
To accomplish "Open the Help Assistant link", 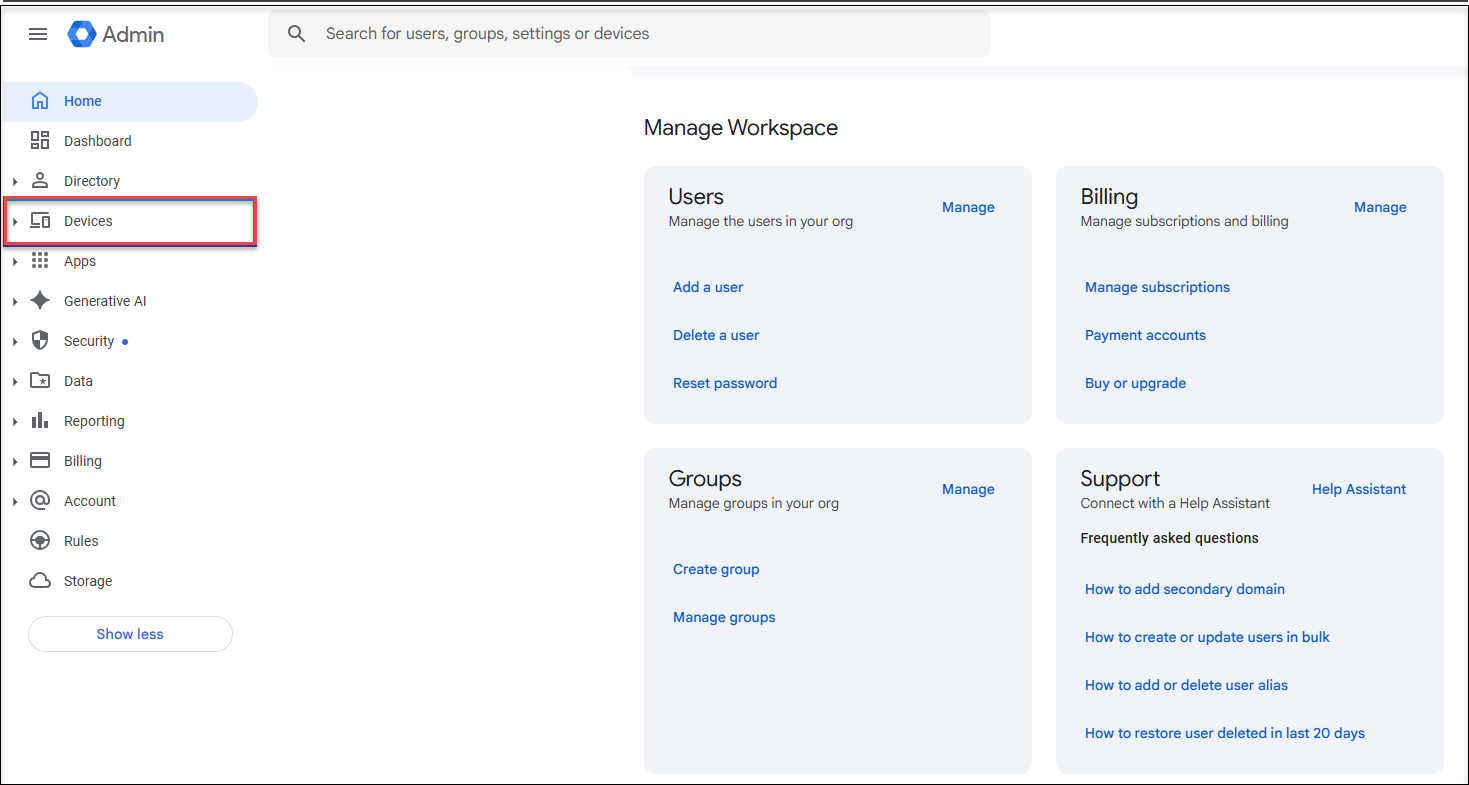I will point(1358,489).
